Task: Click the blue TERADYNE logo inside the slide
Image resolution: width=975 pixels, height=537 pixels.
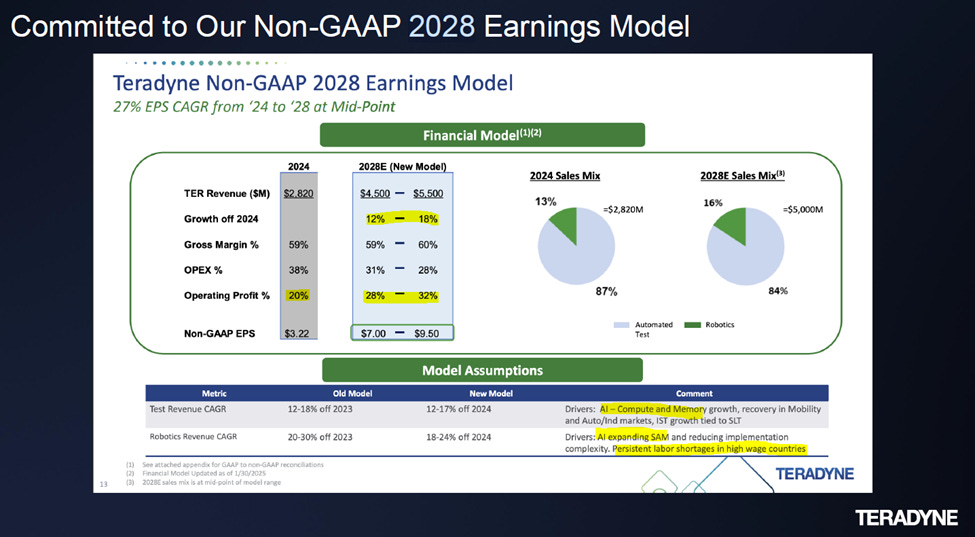Action: point(814,474)
